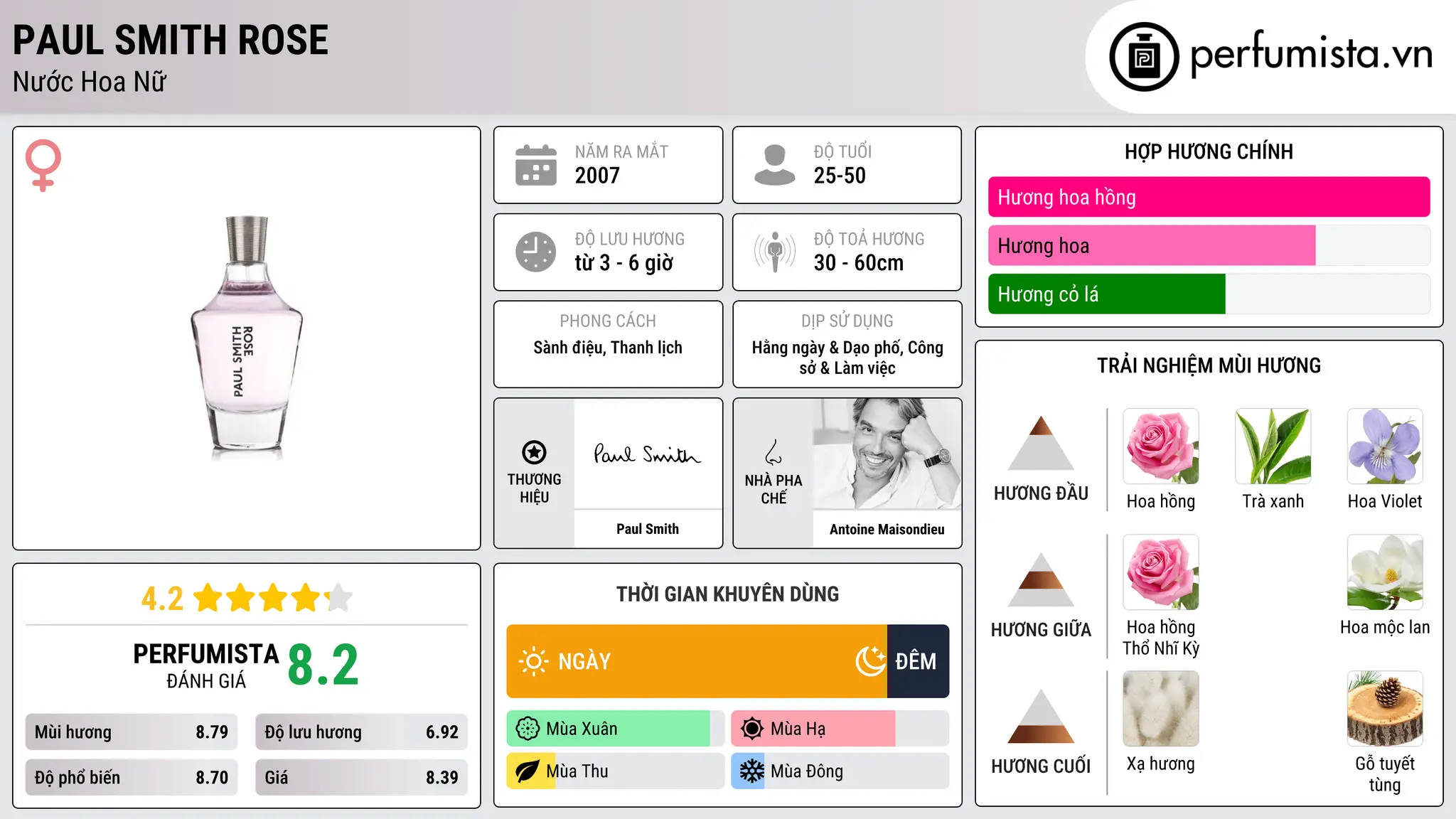Click the yellow star rating row
The image size is (1456, 819).
pos(273,598)
